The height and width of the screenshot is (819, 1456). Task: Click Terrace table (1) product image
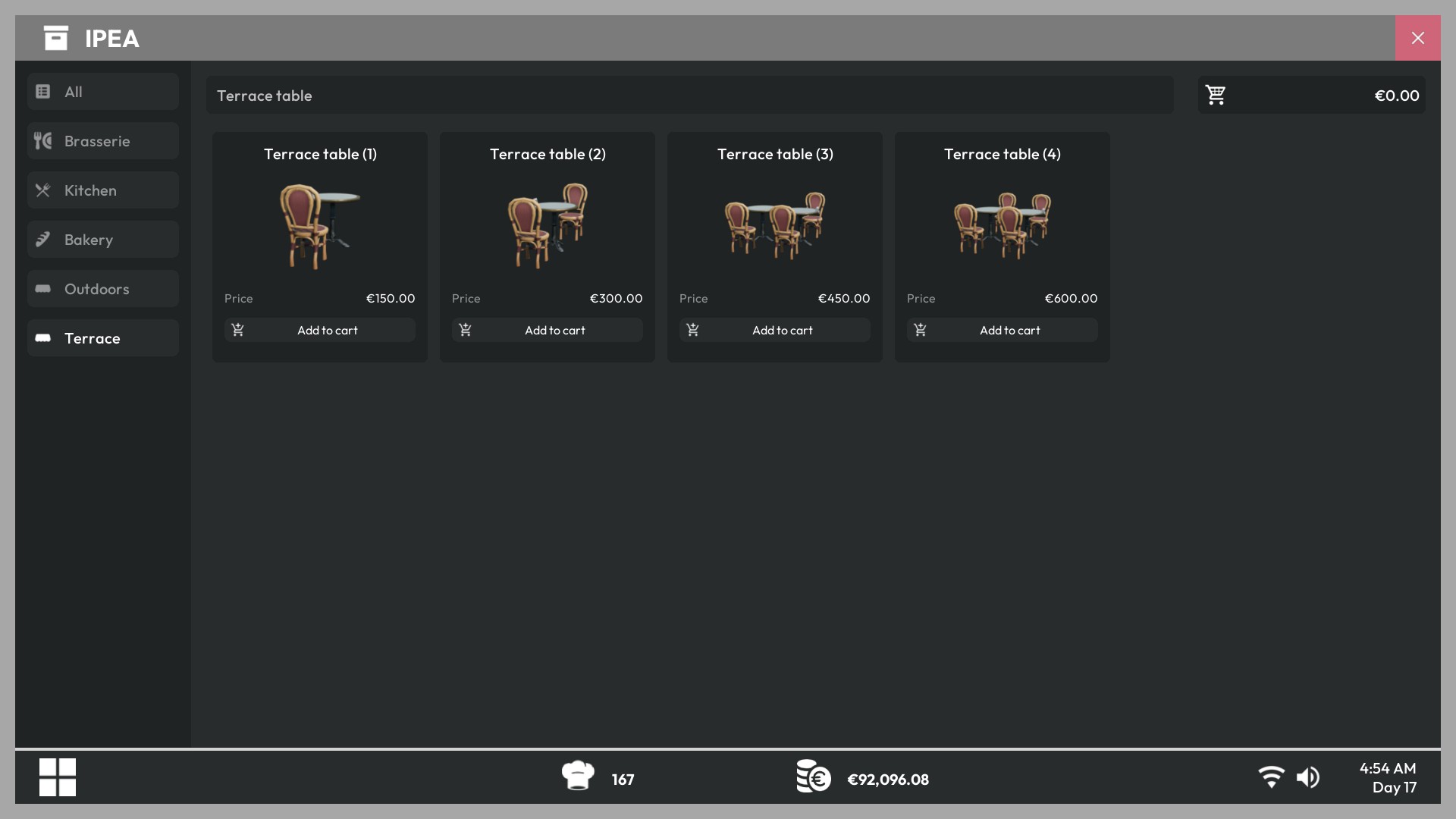tap(320, 226)
